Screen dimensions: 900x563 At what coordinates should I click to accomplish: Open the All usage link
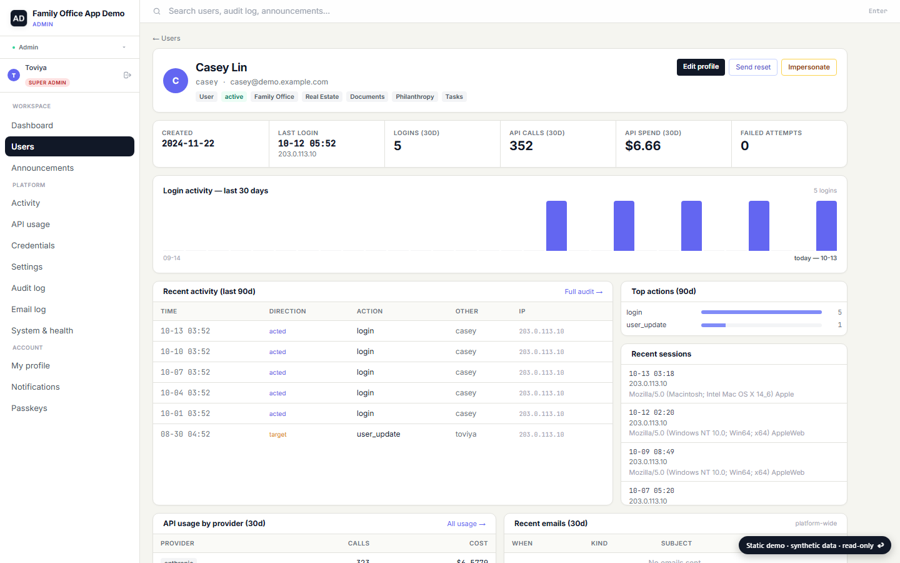(466, 524)
